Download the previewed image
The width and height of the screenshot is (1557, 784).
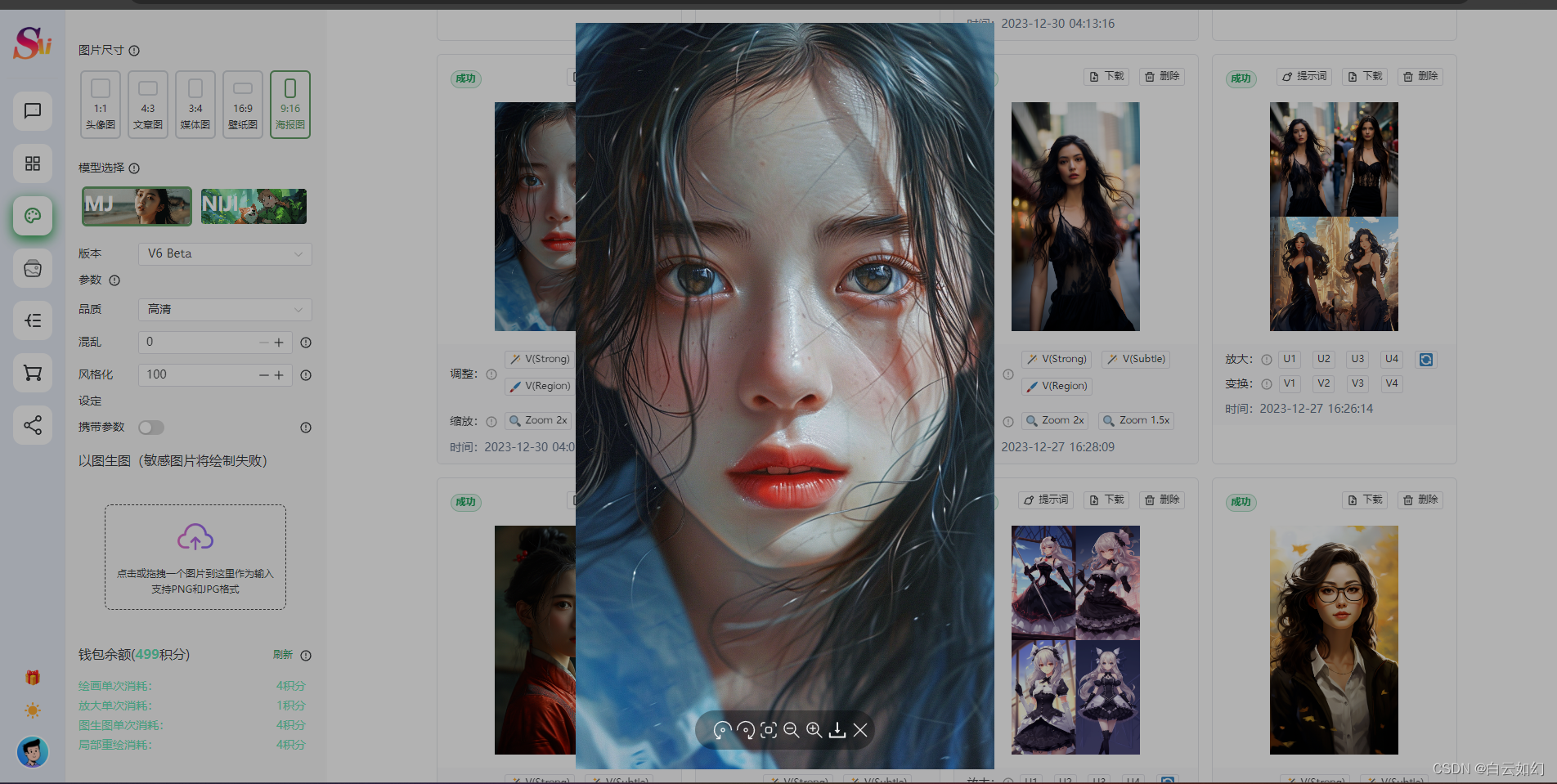pos(837,730)
